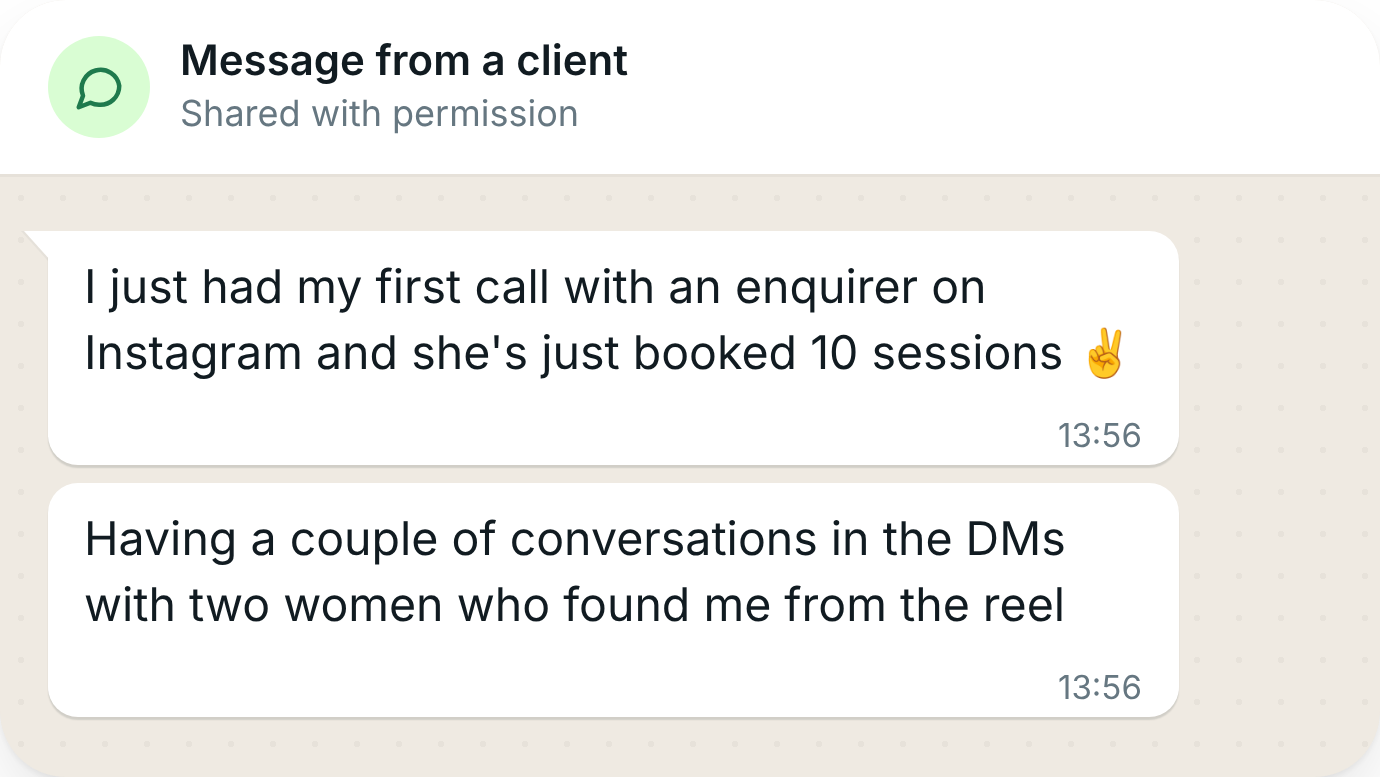The height and width of the screenshot is (777, 1380).
Task: Click the first message's pointed bubble tail
Action: [37, 241]
